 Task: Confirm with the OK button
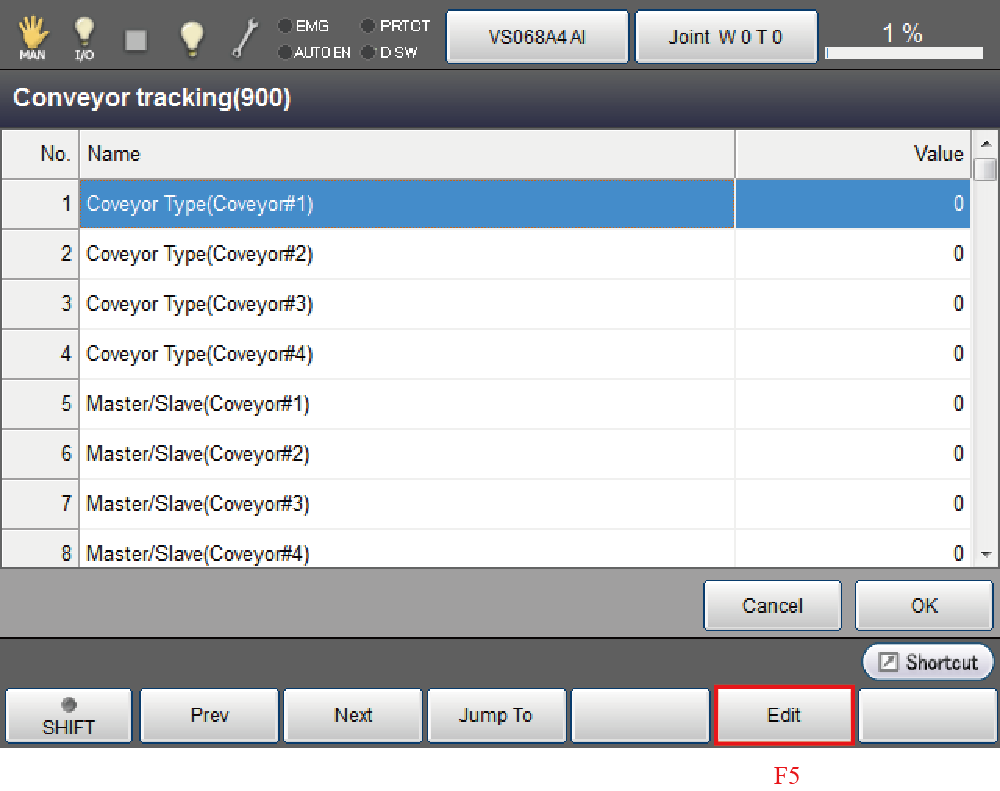point(924,606)
